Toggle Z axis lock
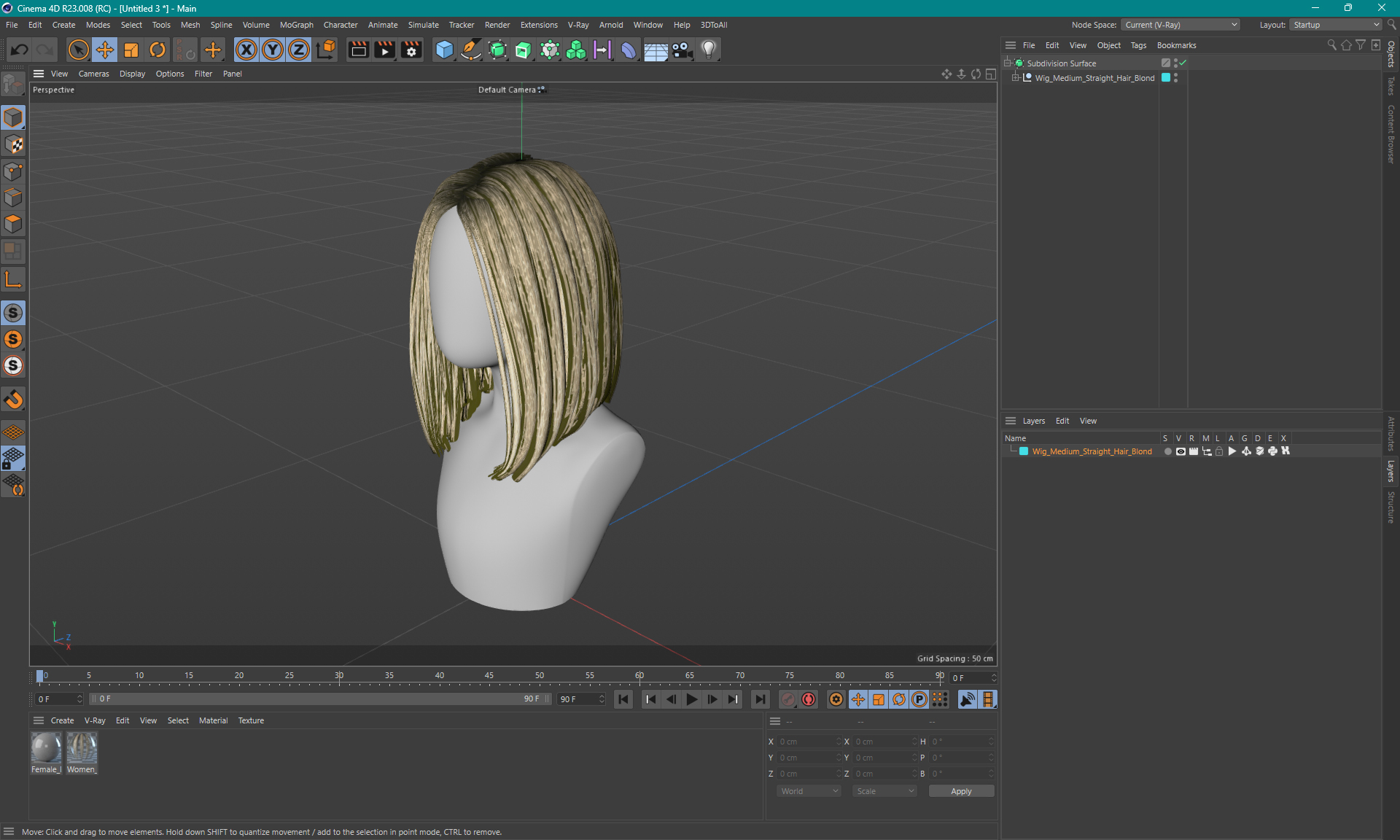Screen dimensions: 1400x840 (299, 50)
